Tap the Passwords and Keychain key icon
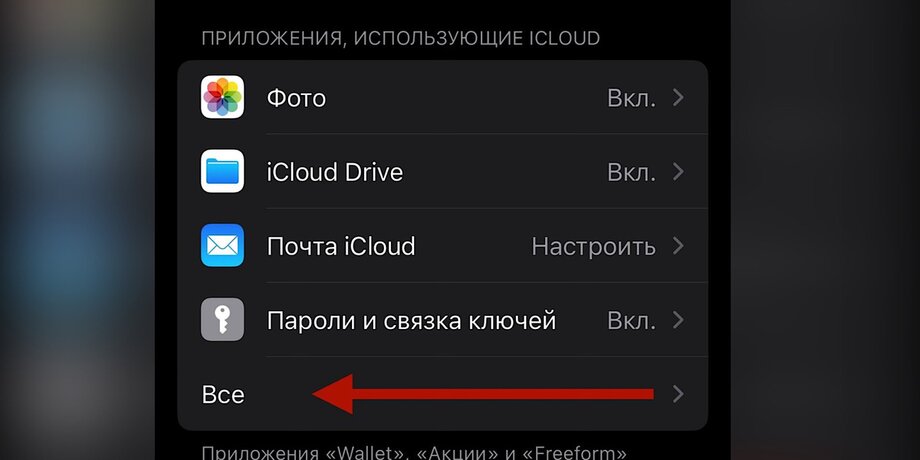 click(222, 321)
